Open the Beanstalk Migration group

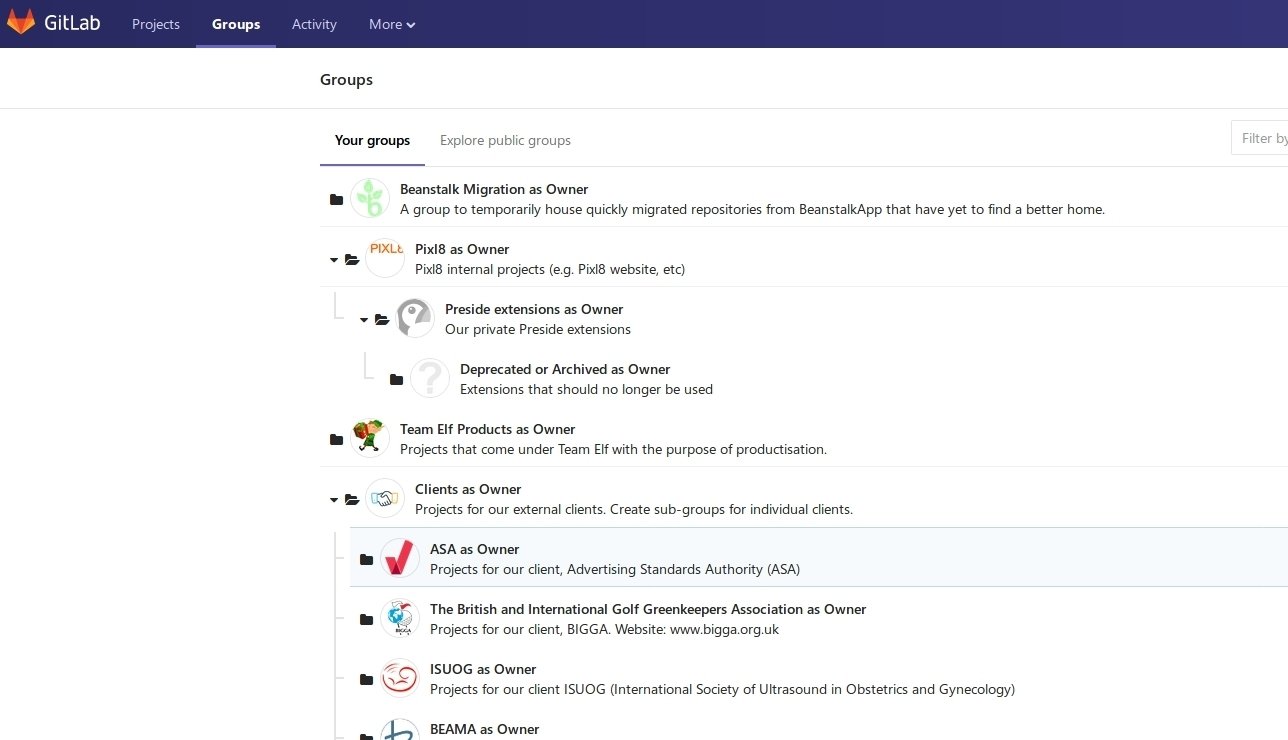click(x=494, y=189)
